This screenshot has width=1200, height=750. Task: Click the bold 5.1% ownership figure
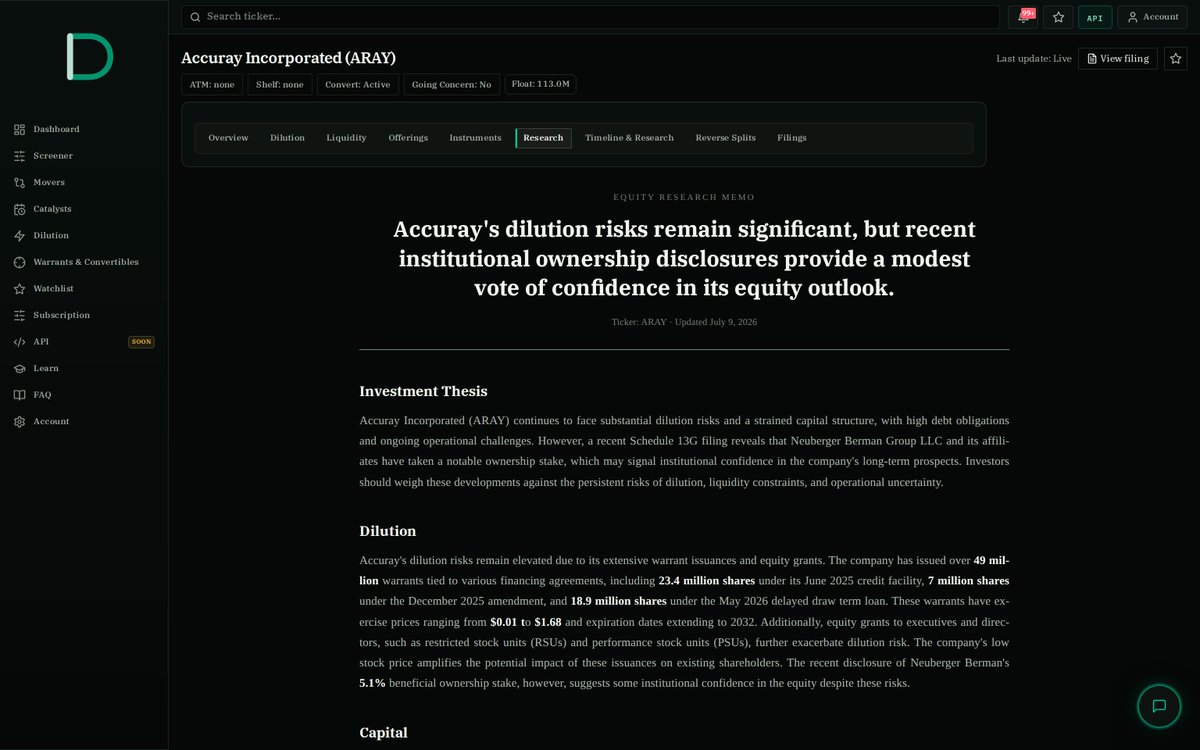[x=372, y=683]
